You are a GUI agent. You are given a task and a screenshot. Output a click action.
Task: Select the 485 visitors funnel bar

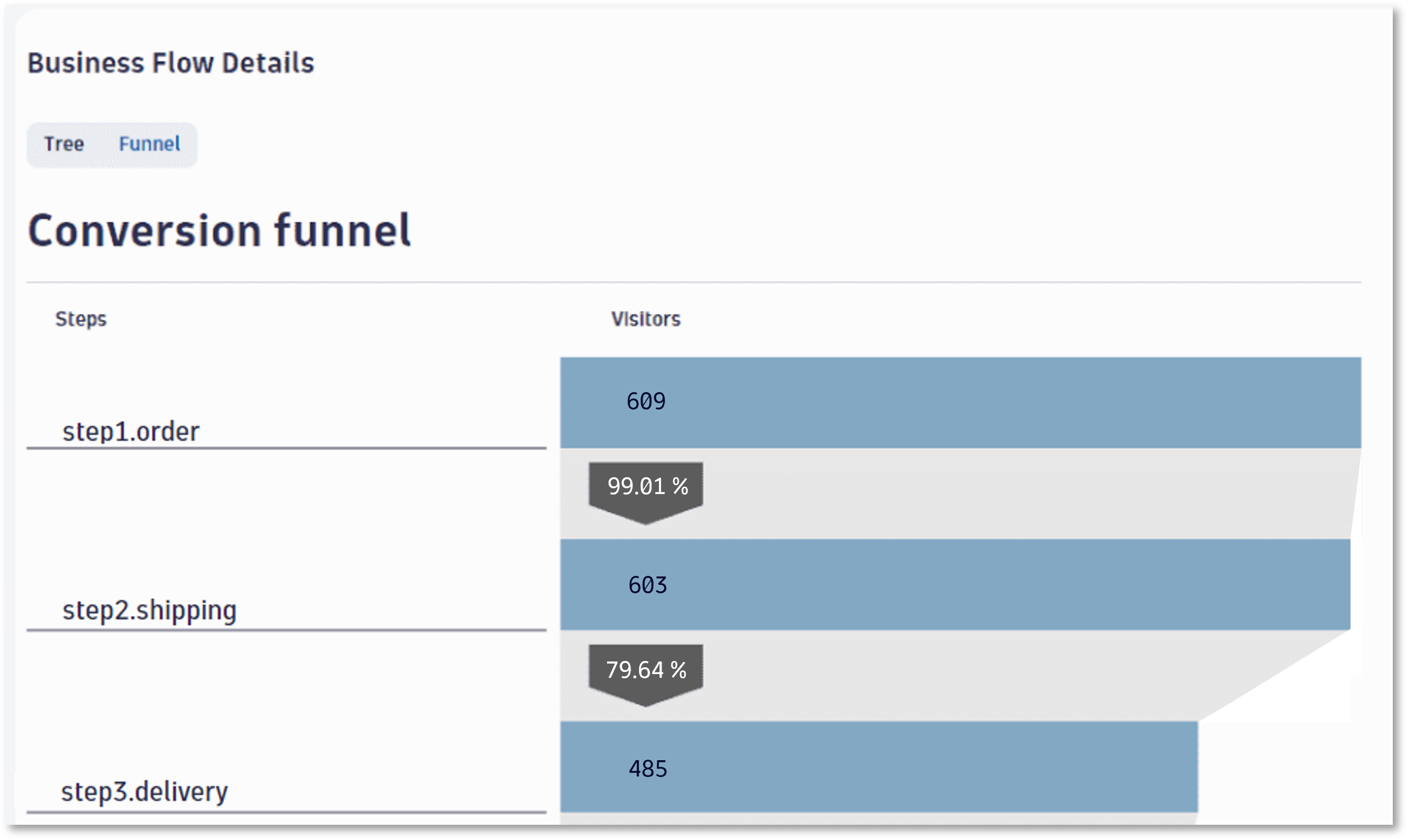(x=849, y=767)
